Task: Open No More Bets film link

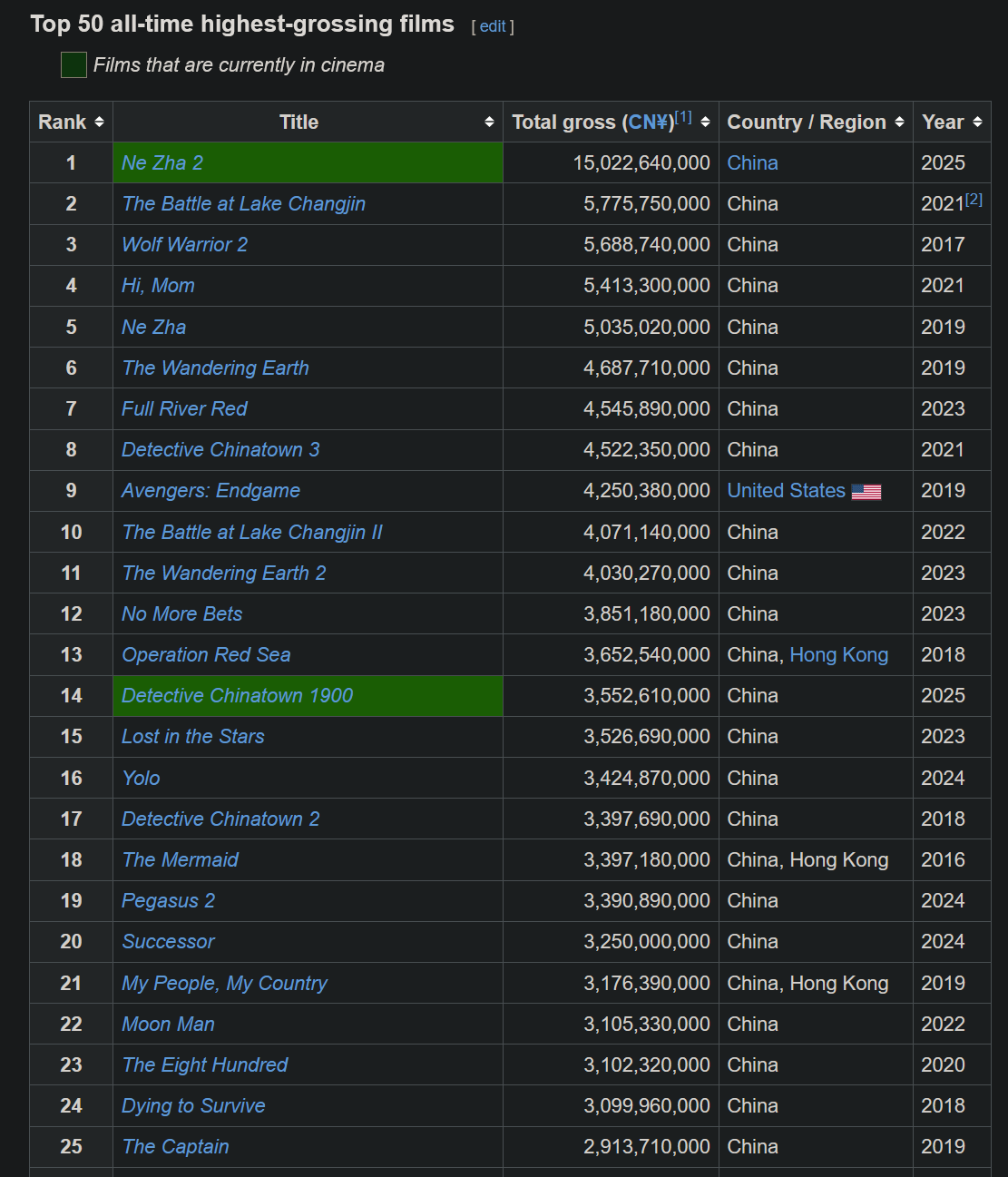Action: click(181, 614)
